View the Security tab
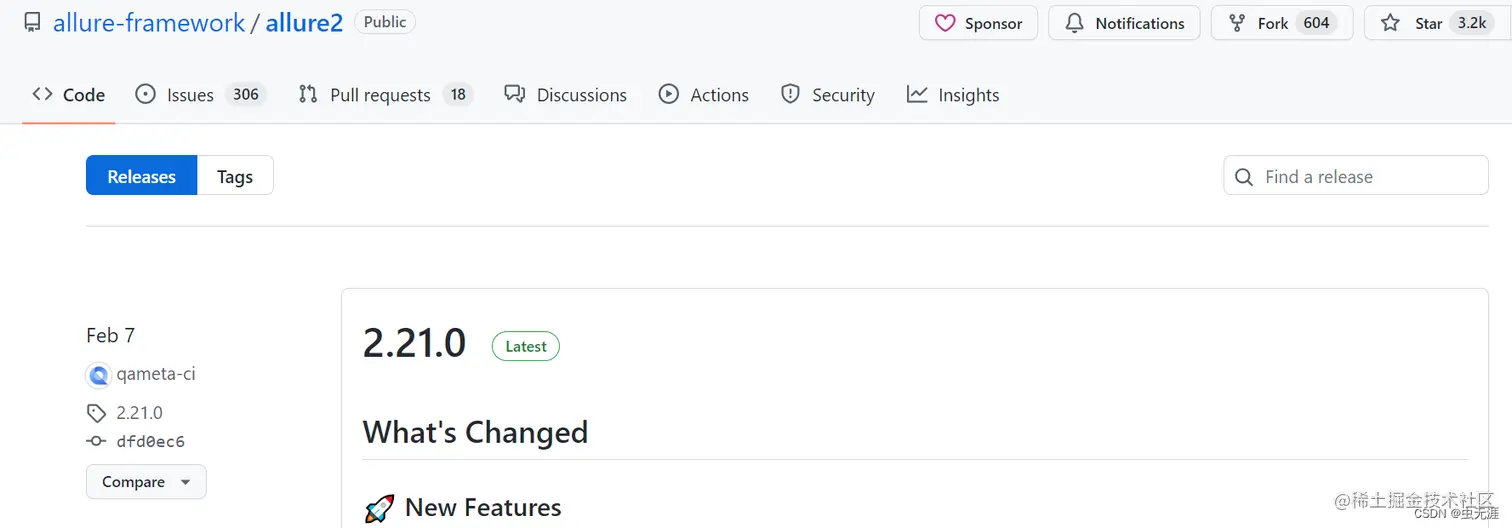 point(843,95)
